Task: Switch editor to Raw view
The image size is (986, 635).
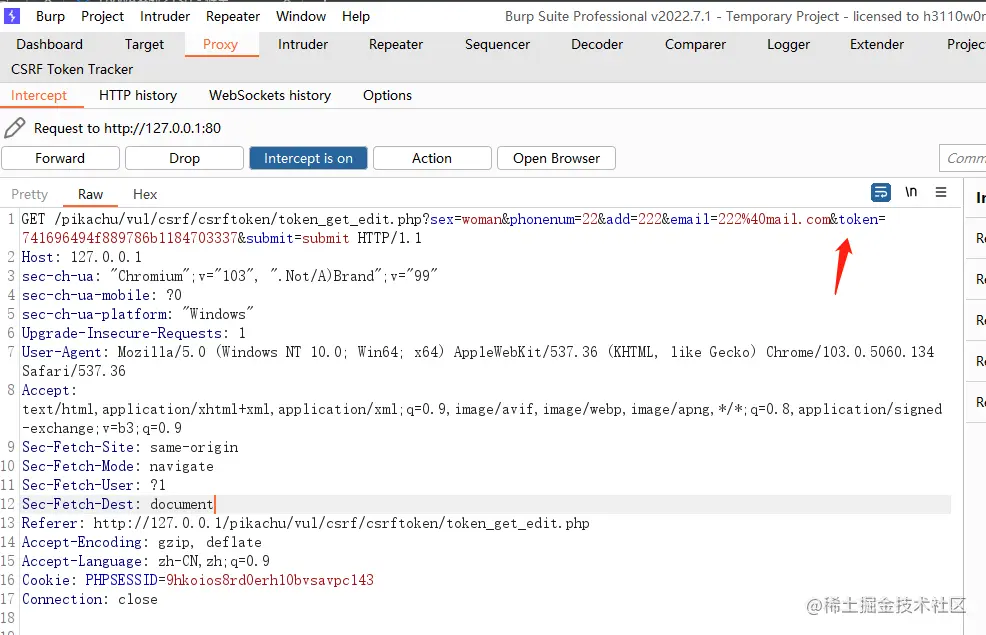Action: [x=91, y=194]
